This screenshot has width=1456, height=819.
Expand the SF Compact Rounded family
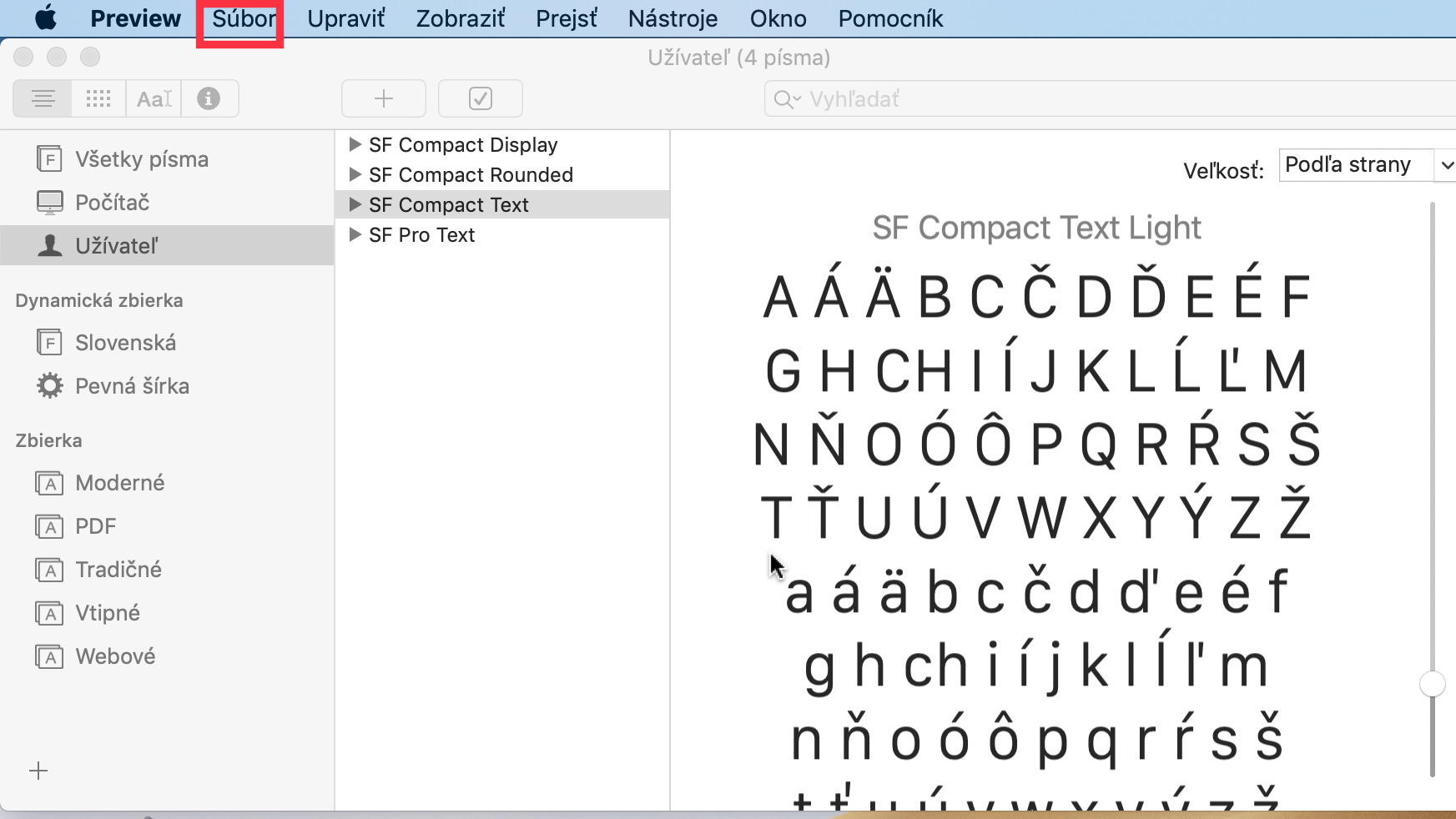[355, 174]
